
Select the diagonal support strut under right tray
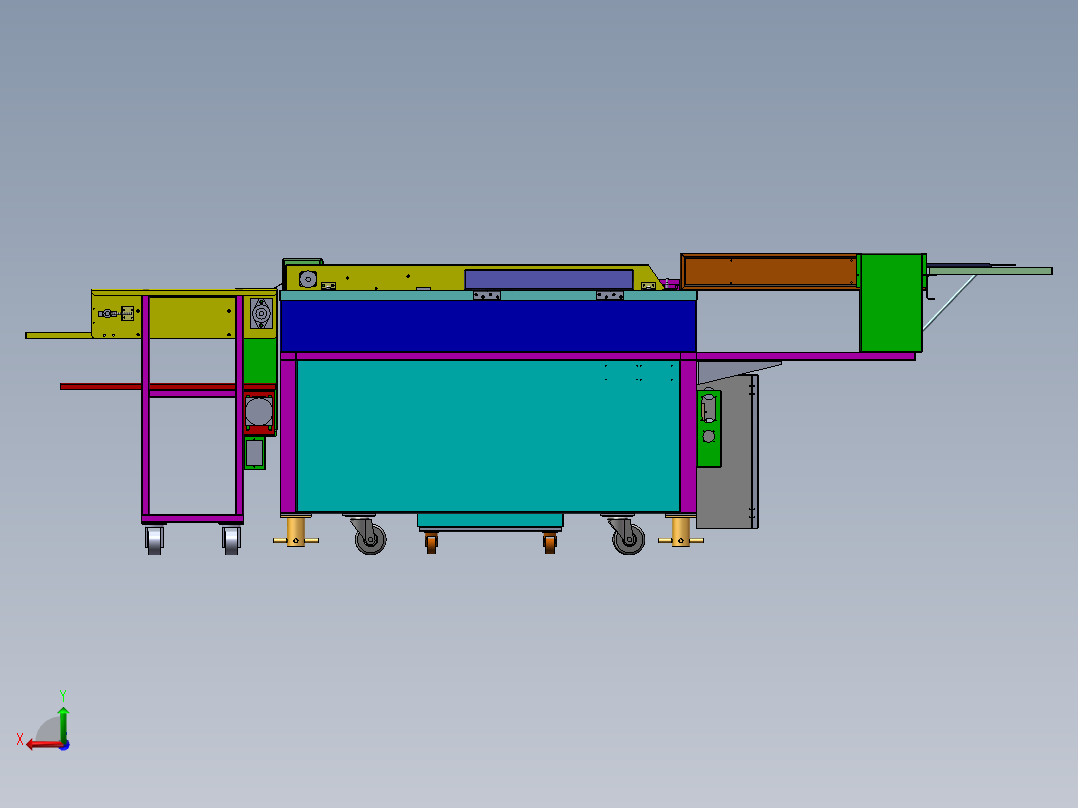coord(950,303)
